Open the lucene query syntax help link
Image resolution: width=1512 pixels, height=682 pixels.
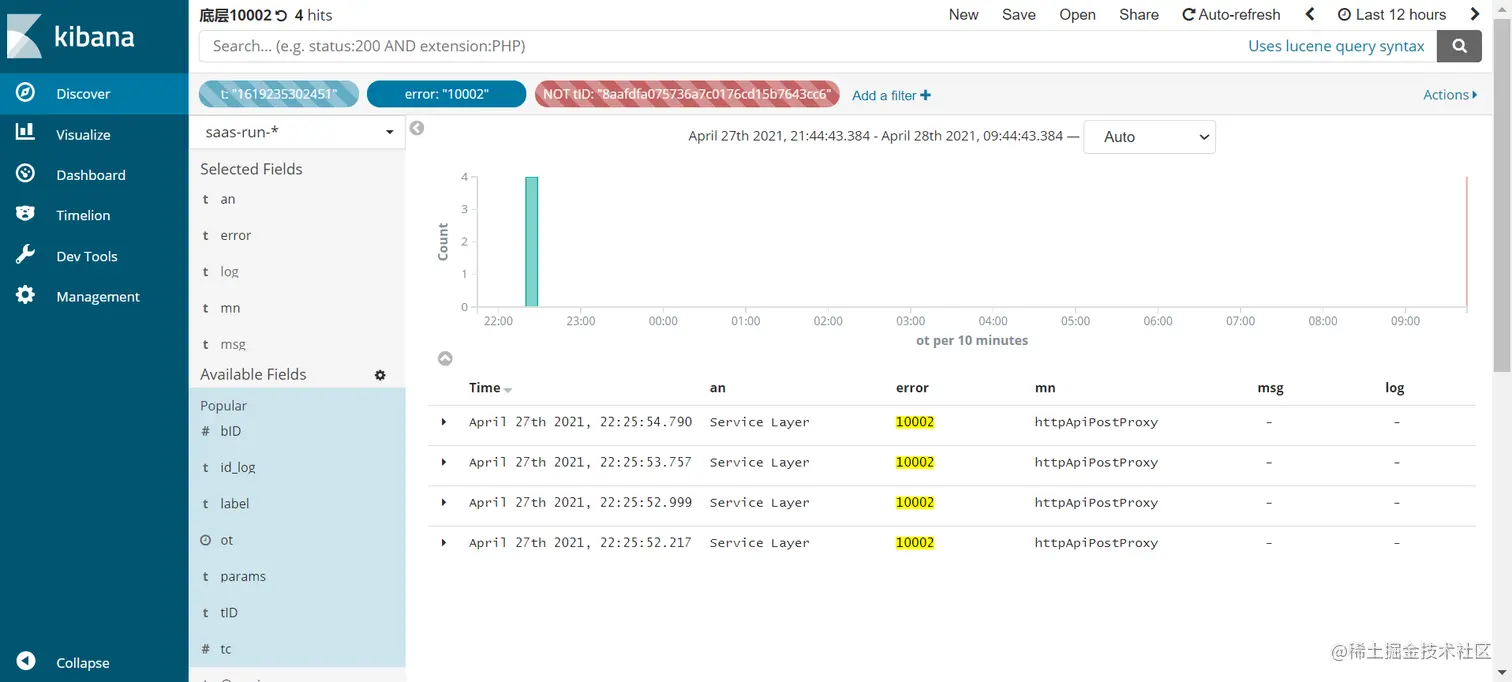[1336, 46]
